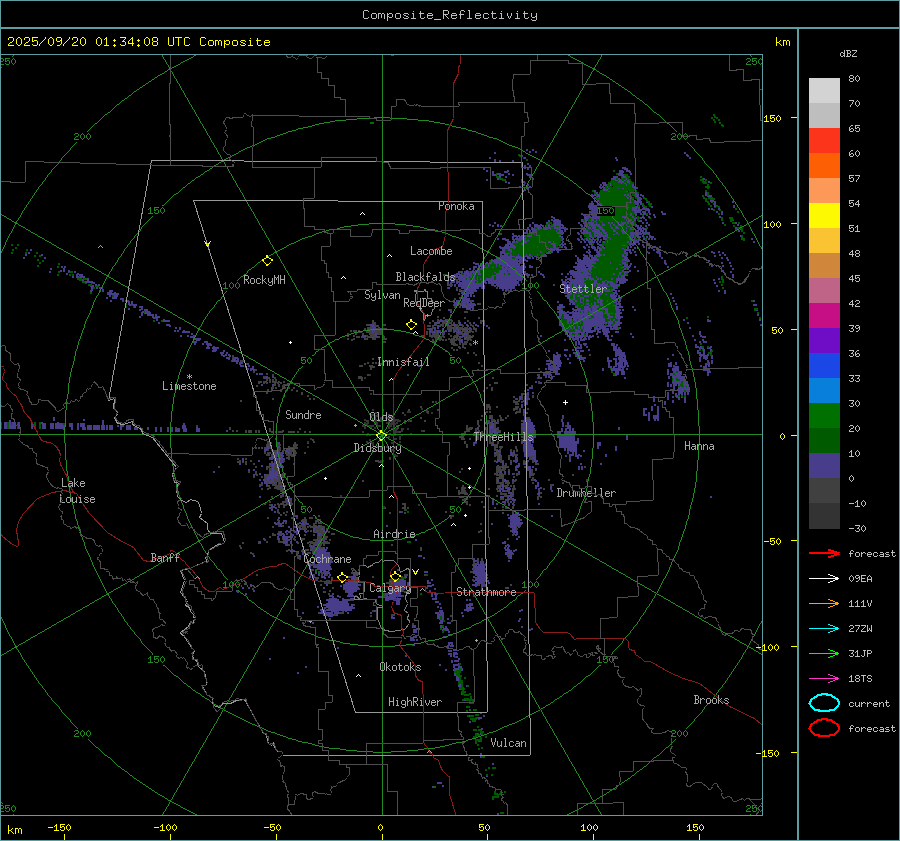Click the Calgary city label on map
This screenshot has width=900, height=841.
pyautogui.click(x=389, y=589)
